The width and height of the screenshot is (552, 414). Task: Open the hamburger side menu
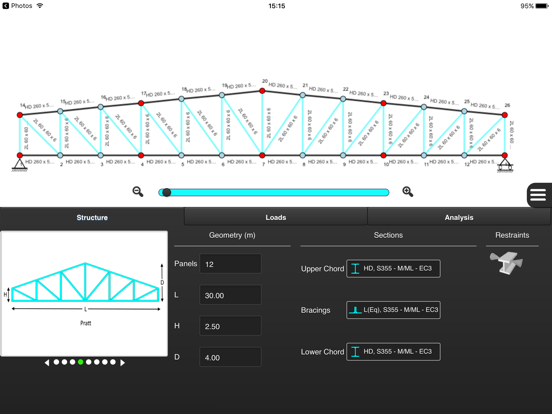coord(539,195)
